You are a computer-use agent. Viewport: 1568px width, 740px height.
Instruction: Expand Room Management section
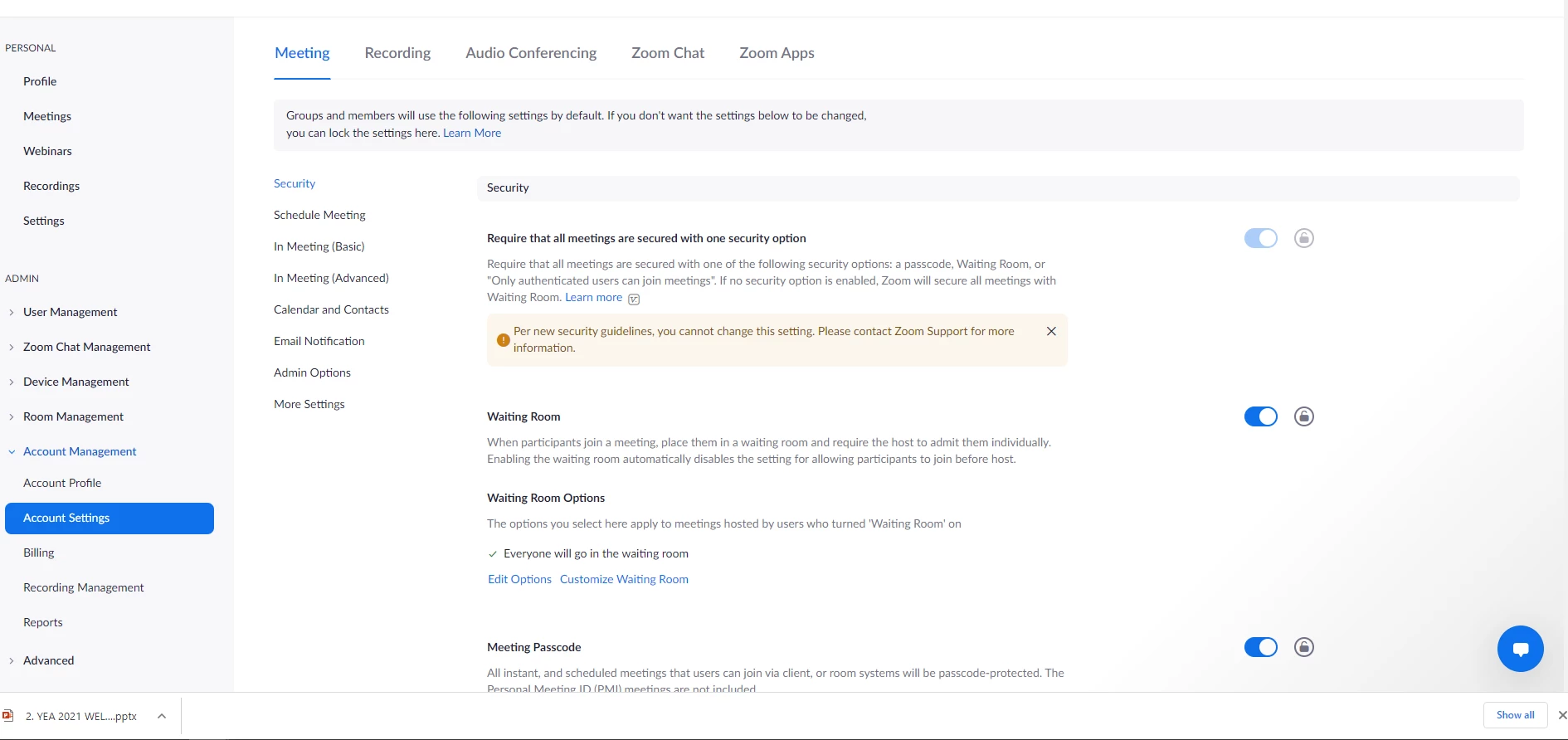73,416
